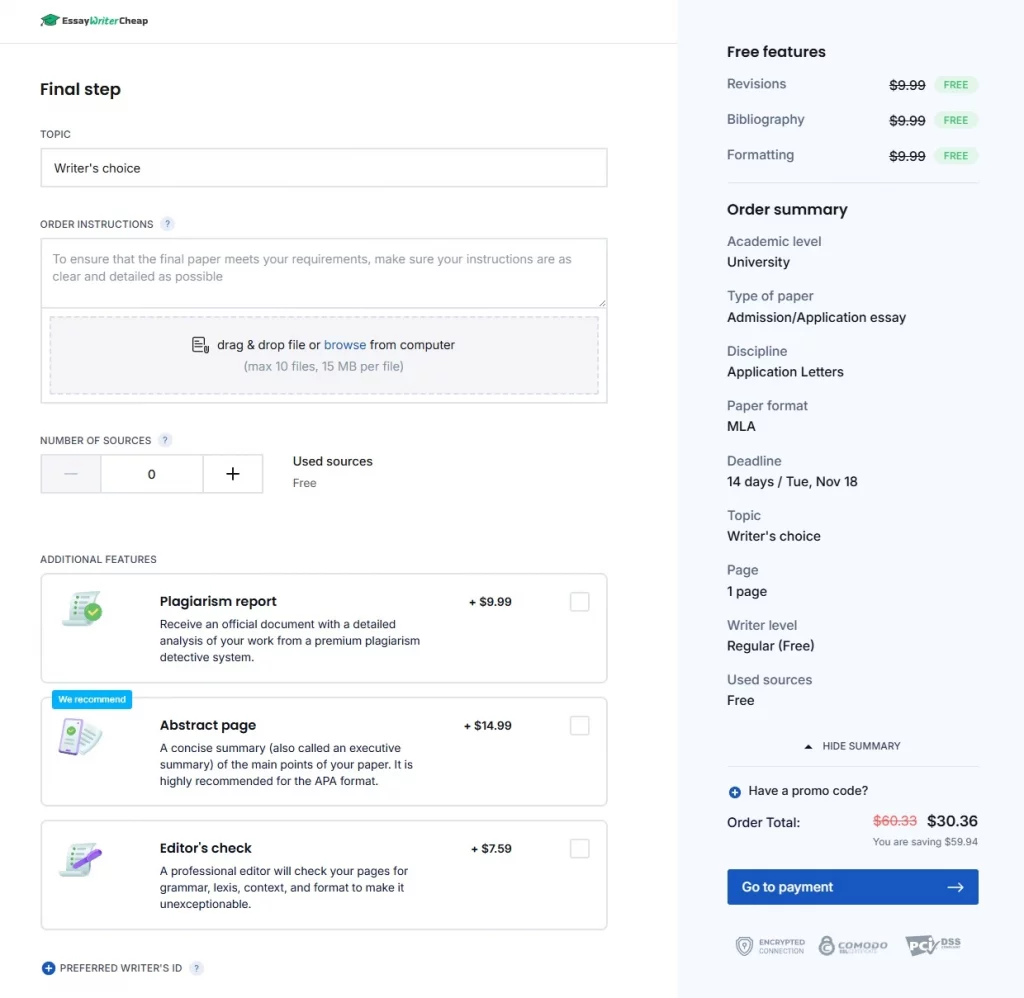Click the Editor's check pencil icon

point(81,860)
